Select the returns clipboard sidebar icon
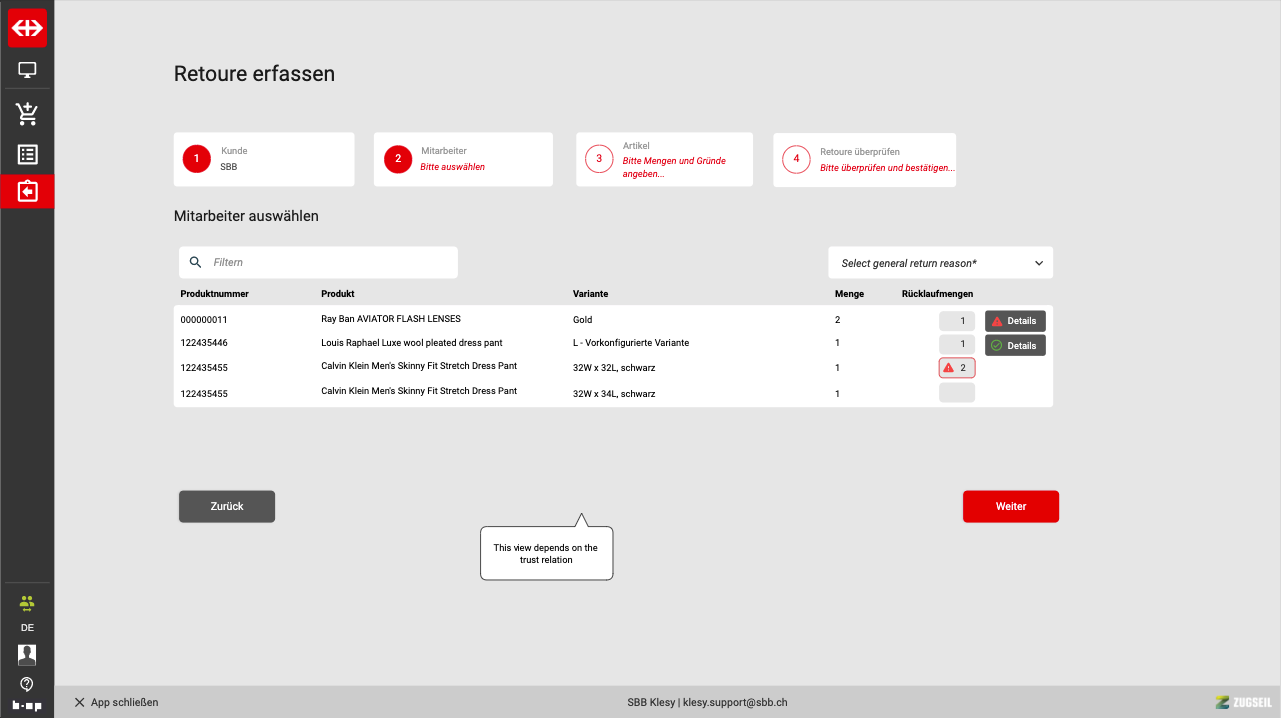 click(x=27, y=191)
